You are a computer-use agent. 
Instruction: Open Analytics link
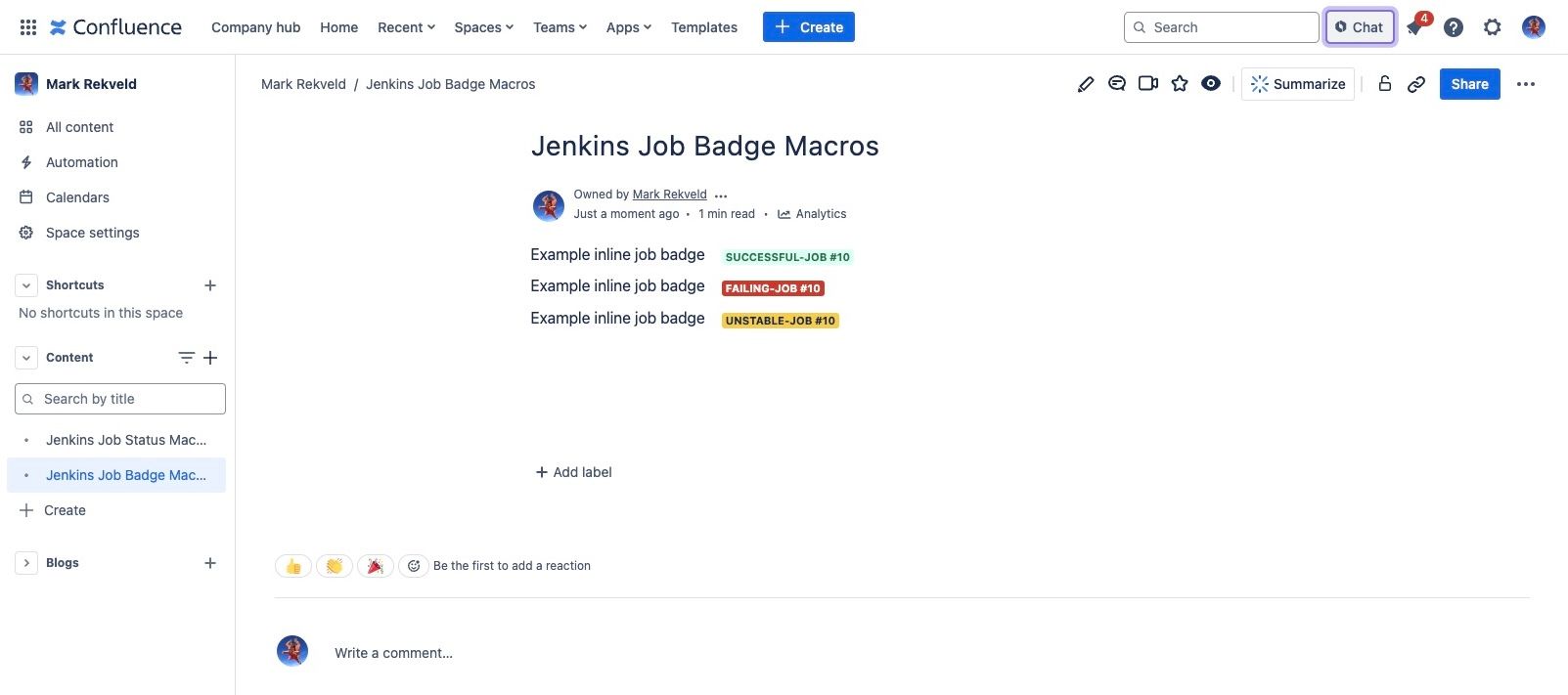pyautogui.click(x=812, y=214)
